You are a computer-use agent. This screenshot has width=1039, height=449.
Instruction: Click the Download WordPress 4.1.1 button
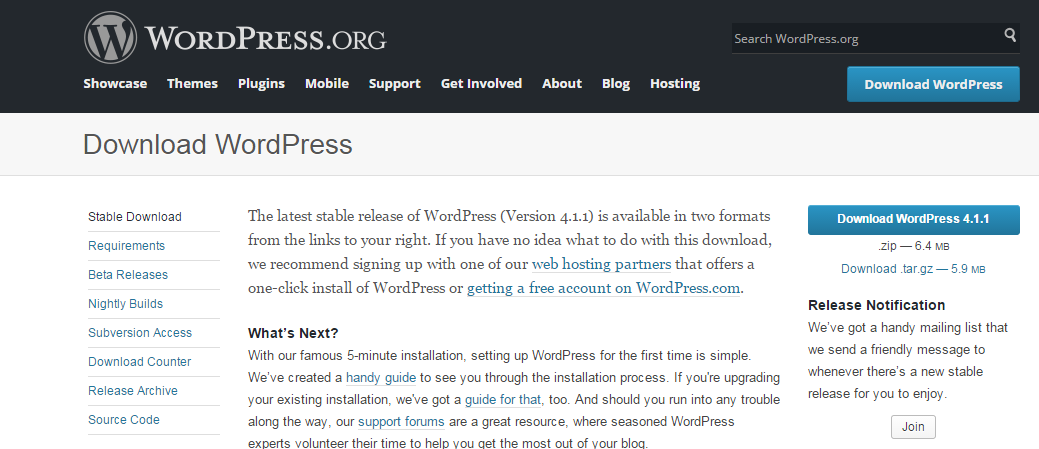pos(913,219)
